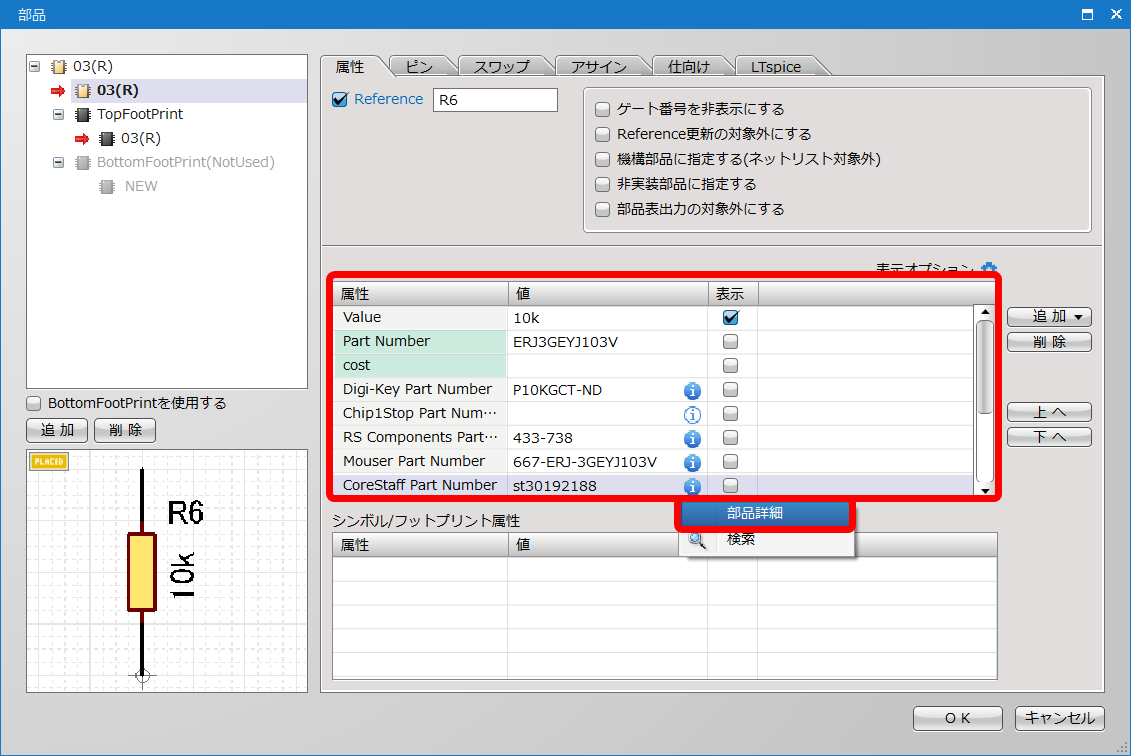Screen dimensions: 1131x756
Task: Open the 追加 dropdown button at right
Action: (1048, 317)
